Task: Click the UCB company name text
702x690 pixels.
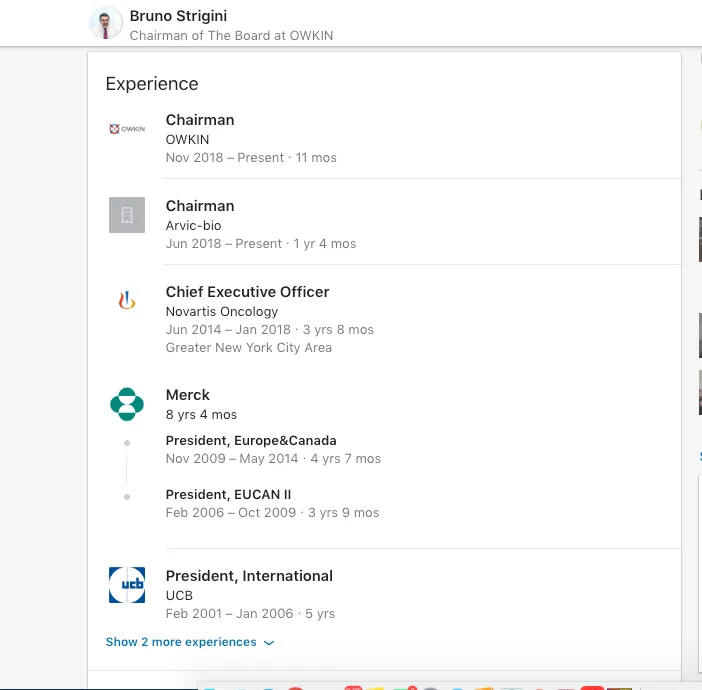Action: coord(179,596)
